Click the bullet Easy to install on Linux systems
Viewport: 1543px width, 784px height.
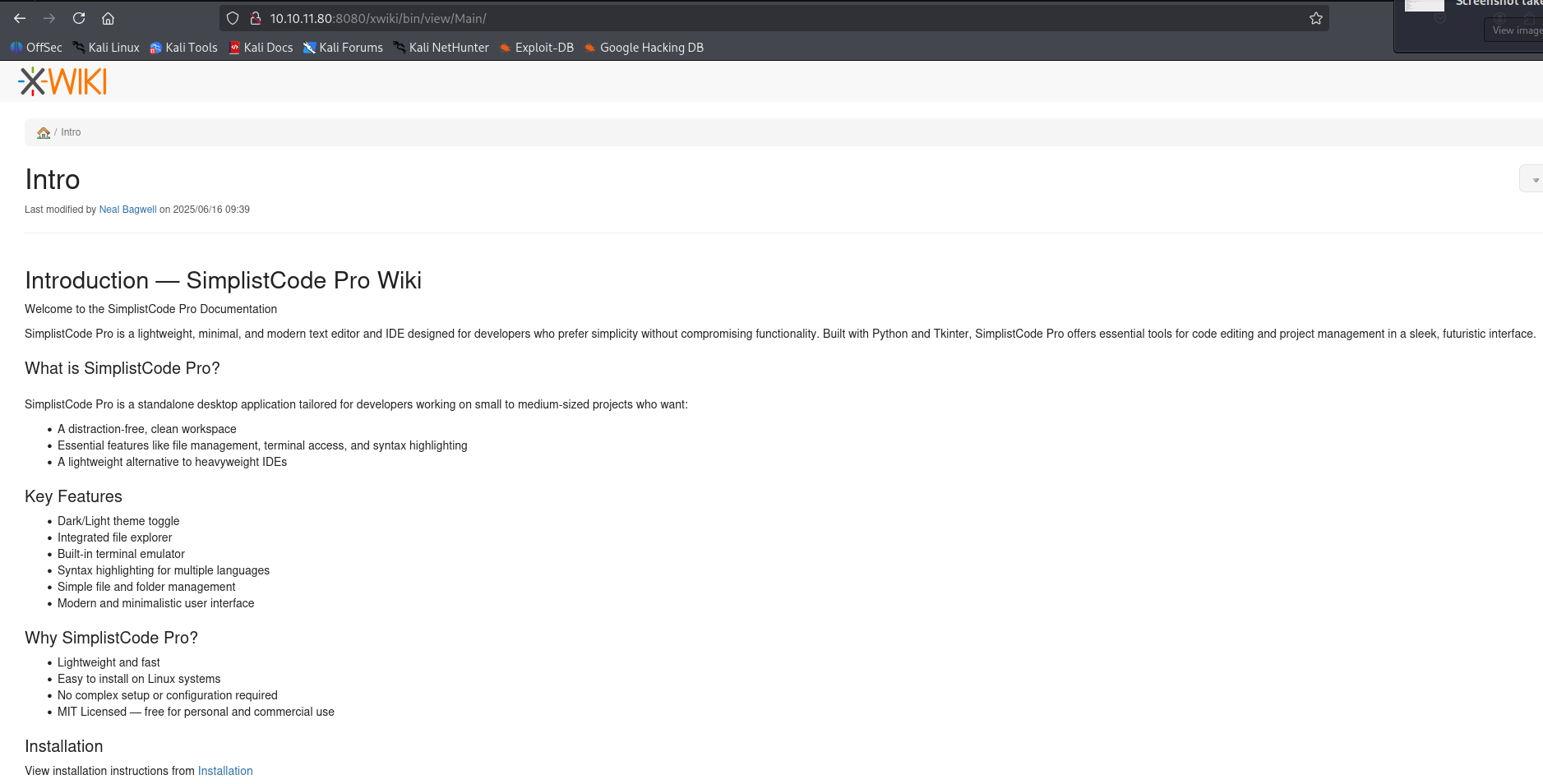[x=139, y=679]
